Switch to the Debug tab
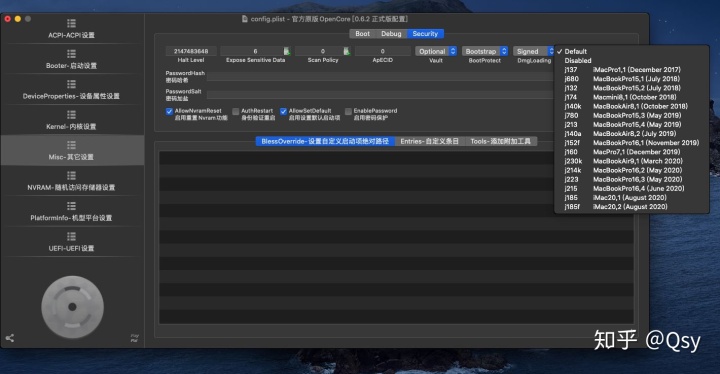Viewport: 720px width, 374px height. pyautogui.click(x=391, y=34)
